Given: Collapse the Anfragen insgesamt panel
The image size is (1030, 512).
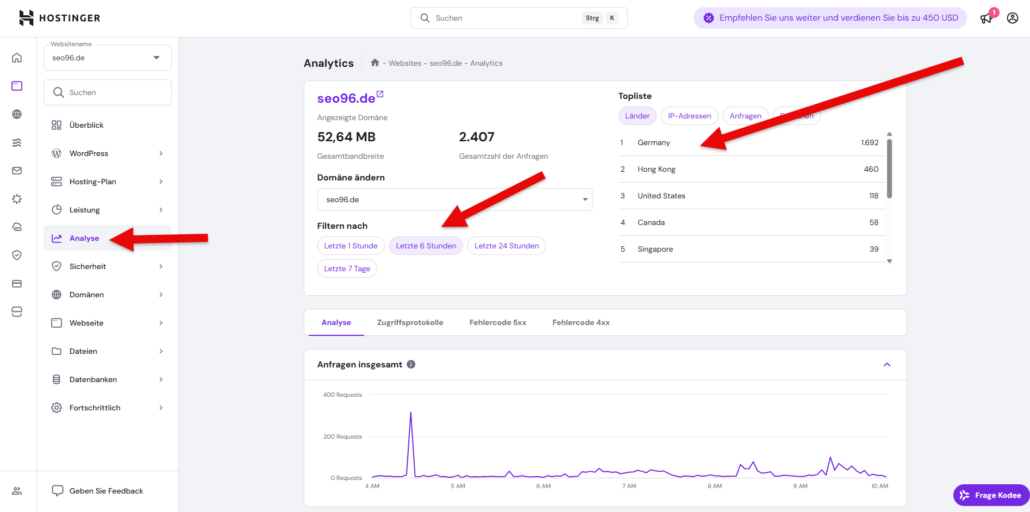Looking at the screenshot, I should point(887,364).
